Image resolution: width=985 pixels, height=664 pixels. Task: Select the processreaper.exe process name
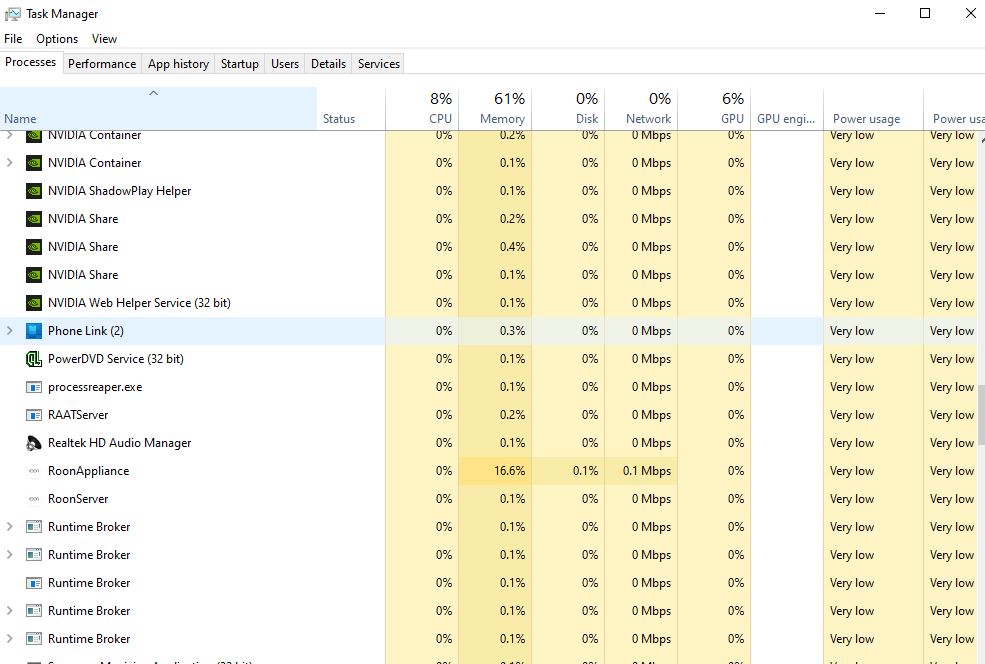point(95,387)
